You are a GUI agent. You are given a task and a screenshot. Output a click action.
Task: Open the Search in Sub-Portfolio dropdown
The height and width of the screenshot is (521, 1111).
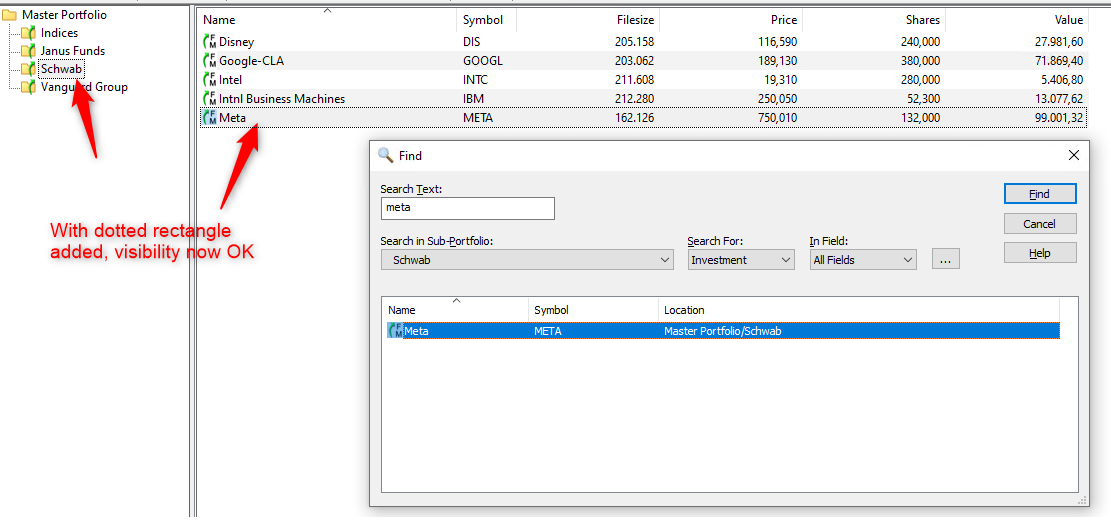(527, 260)
